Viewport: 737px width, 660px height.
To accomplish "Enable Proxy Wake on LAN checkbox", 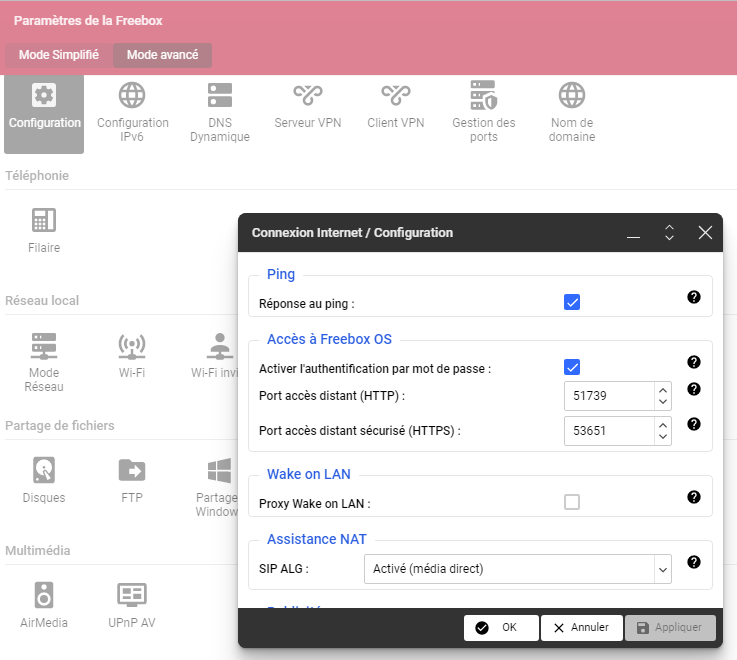I will point(572,502).
